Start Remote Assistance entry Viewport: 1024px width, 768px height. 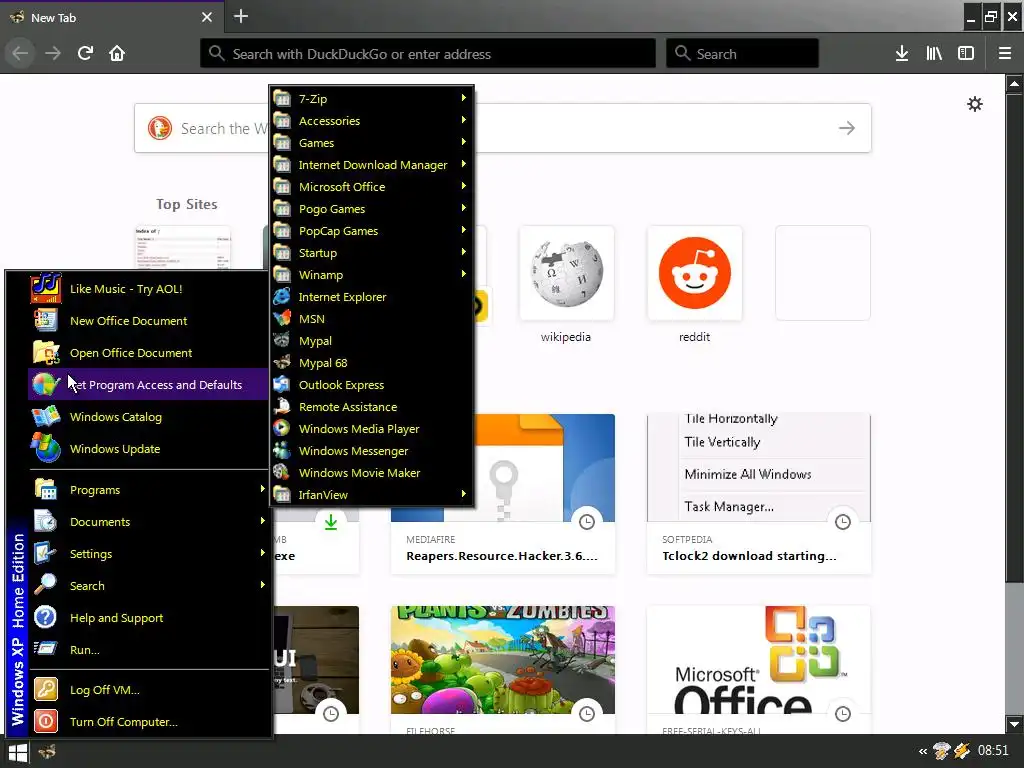(372, 408)
